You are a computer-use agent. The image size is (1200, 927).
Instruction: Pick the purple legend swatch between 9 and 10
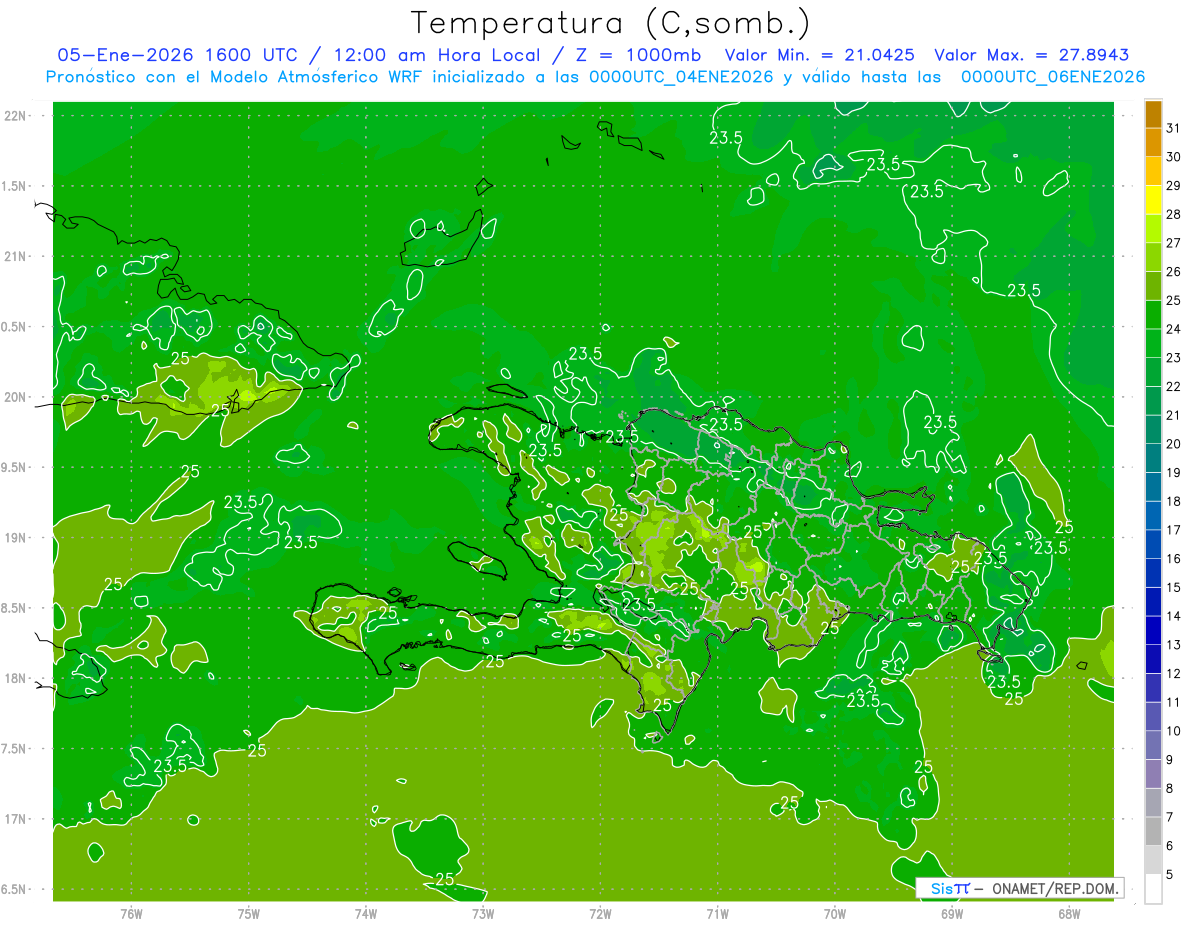[1153, 745]
